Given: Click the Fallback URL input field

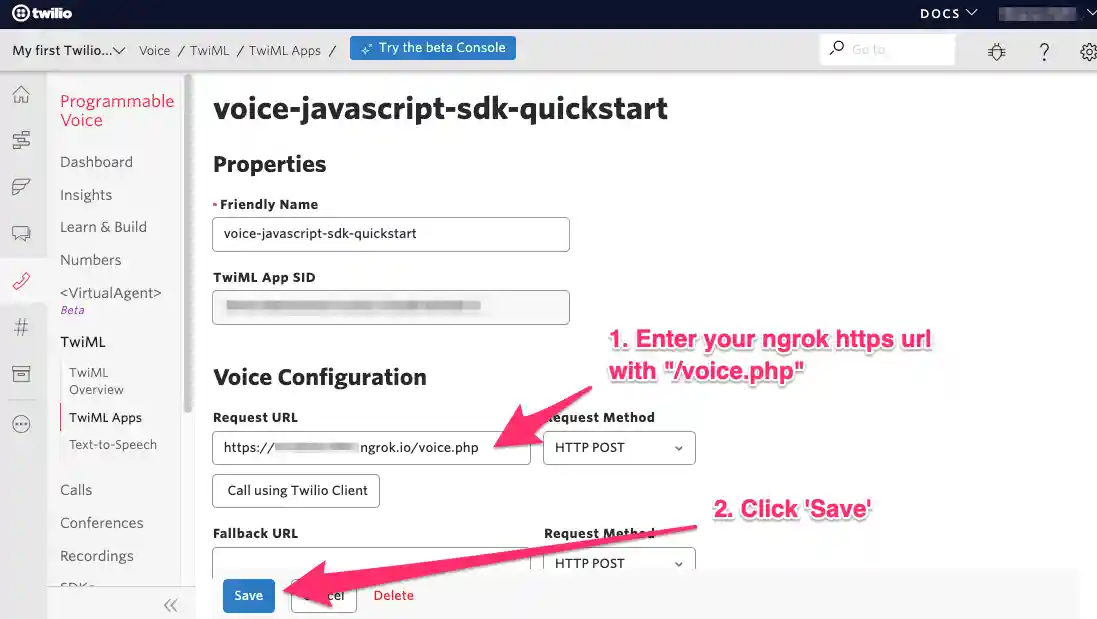Looking at the screenshot, I should [371, 560].
